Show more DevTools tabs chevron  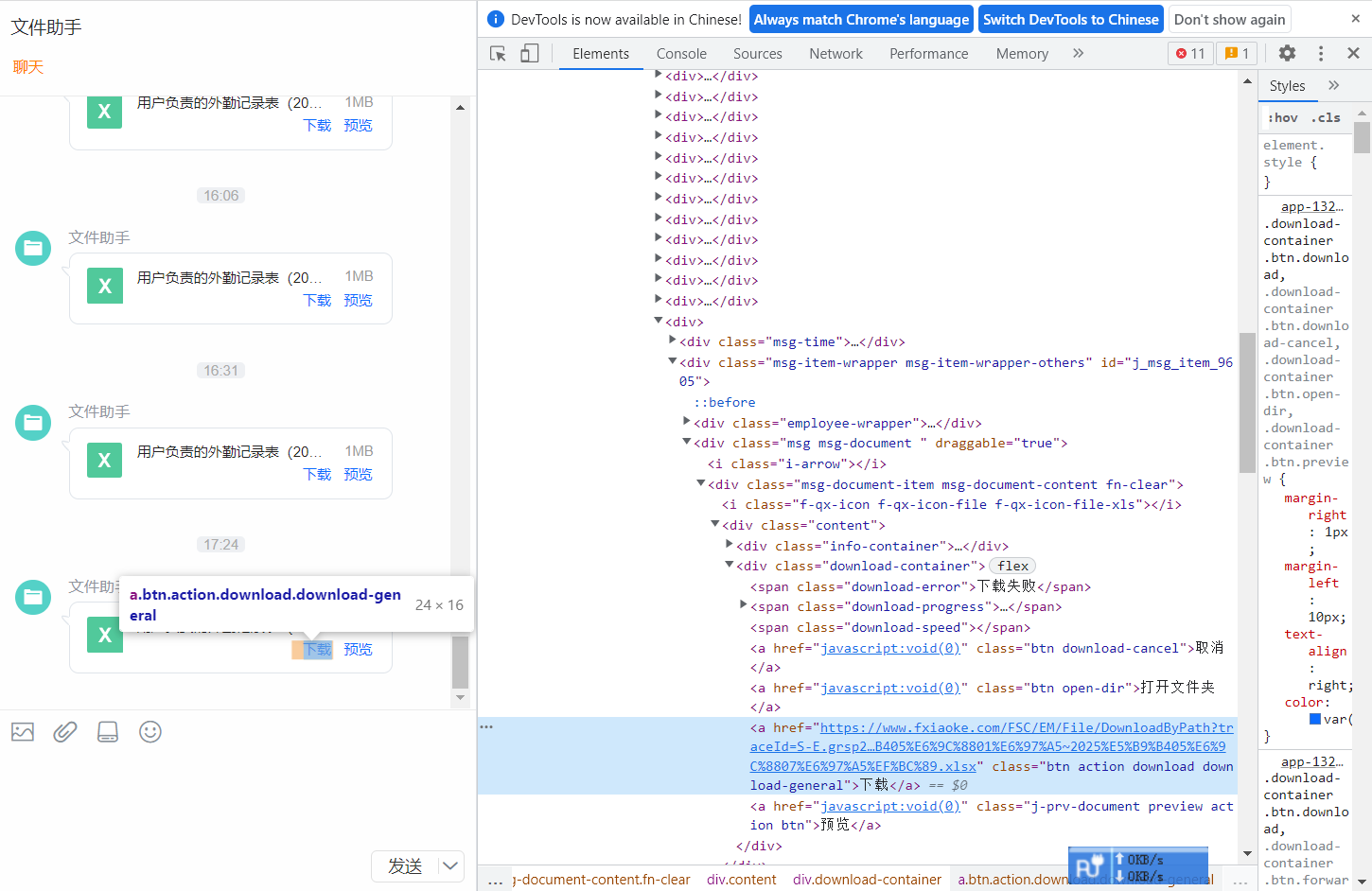[x=1078, y=54]
